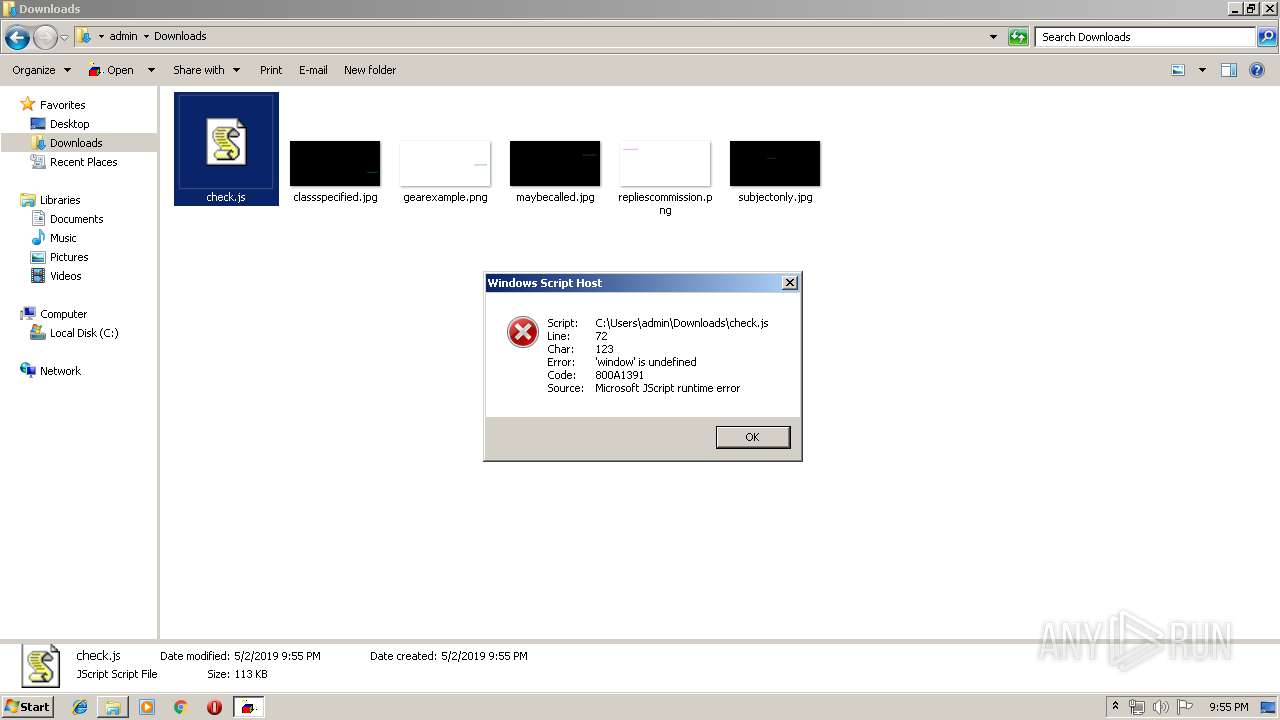Select Local Disk (C:) in sidebar
The height and width of the screenshot is (720, 1280).
click(x=84, y=333)
